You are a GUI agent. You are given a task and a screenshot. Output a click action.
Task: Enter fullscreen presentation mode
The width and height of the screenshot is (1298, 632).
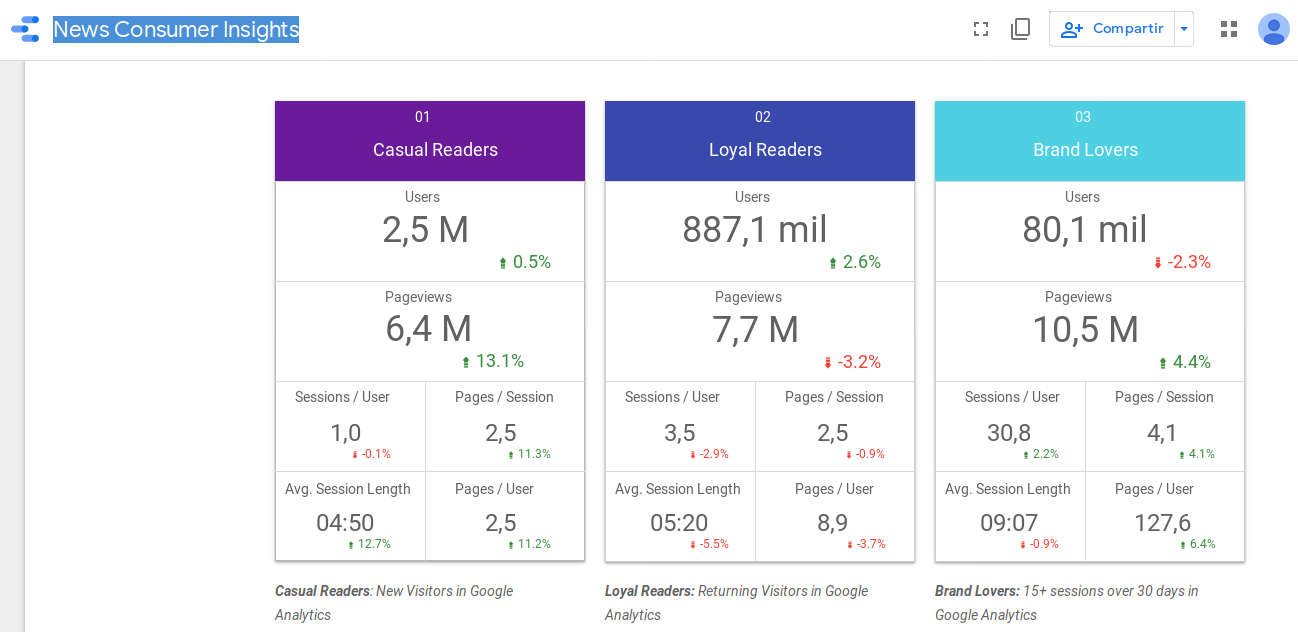click(981, 29)
